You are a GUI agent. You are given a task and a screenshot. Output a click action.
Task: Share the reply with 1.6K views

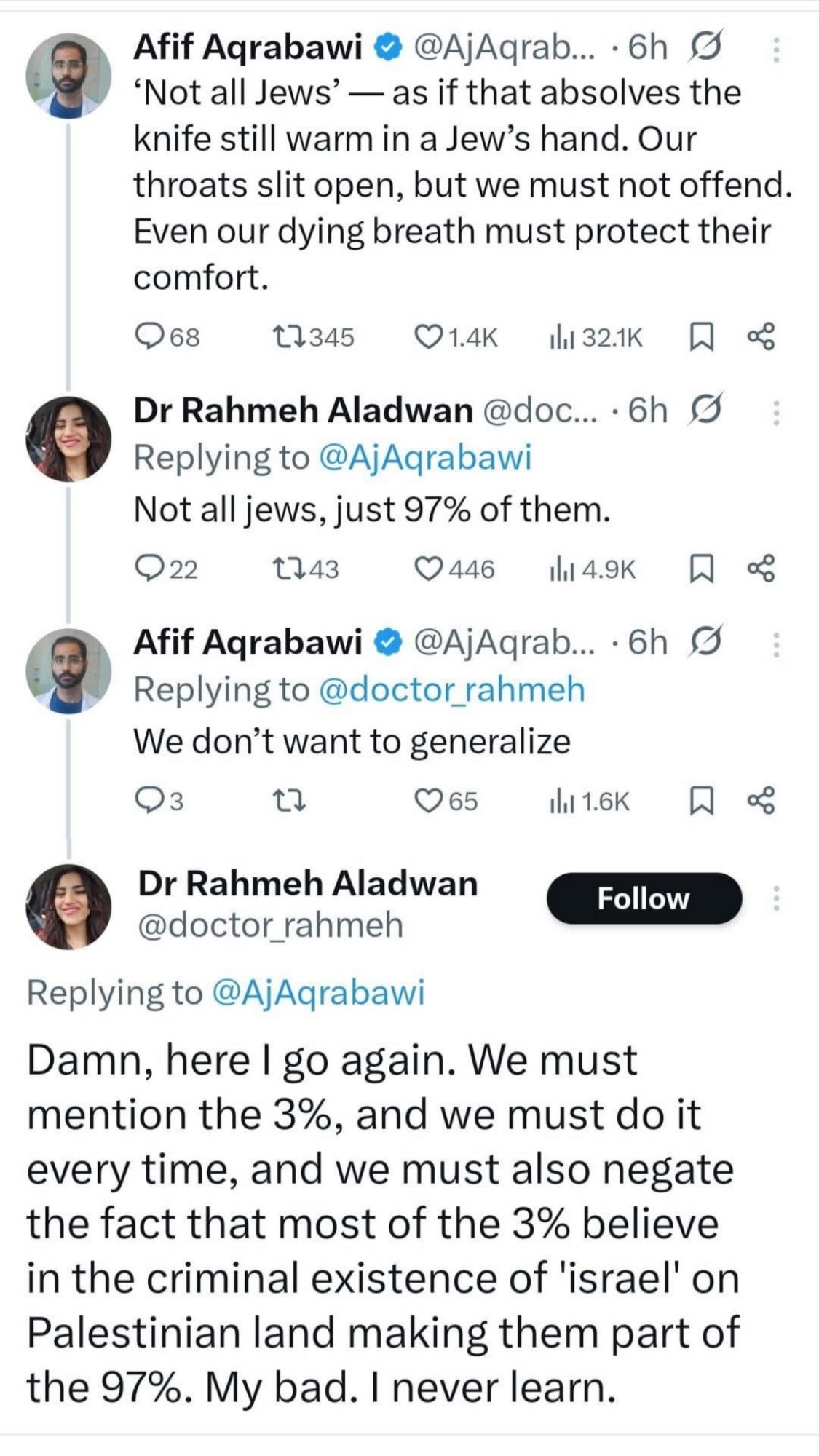[x=761, y=801]
